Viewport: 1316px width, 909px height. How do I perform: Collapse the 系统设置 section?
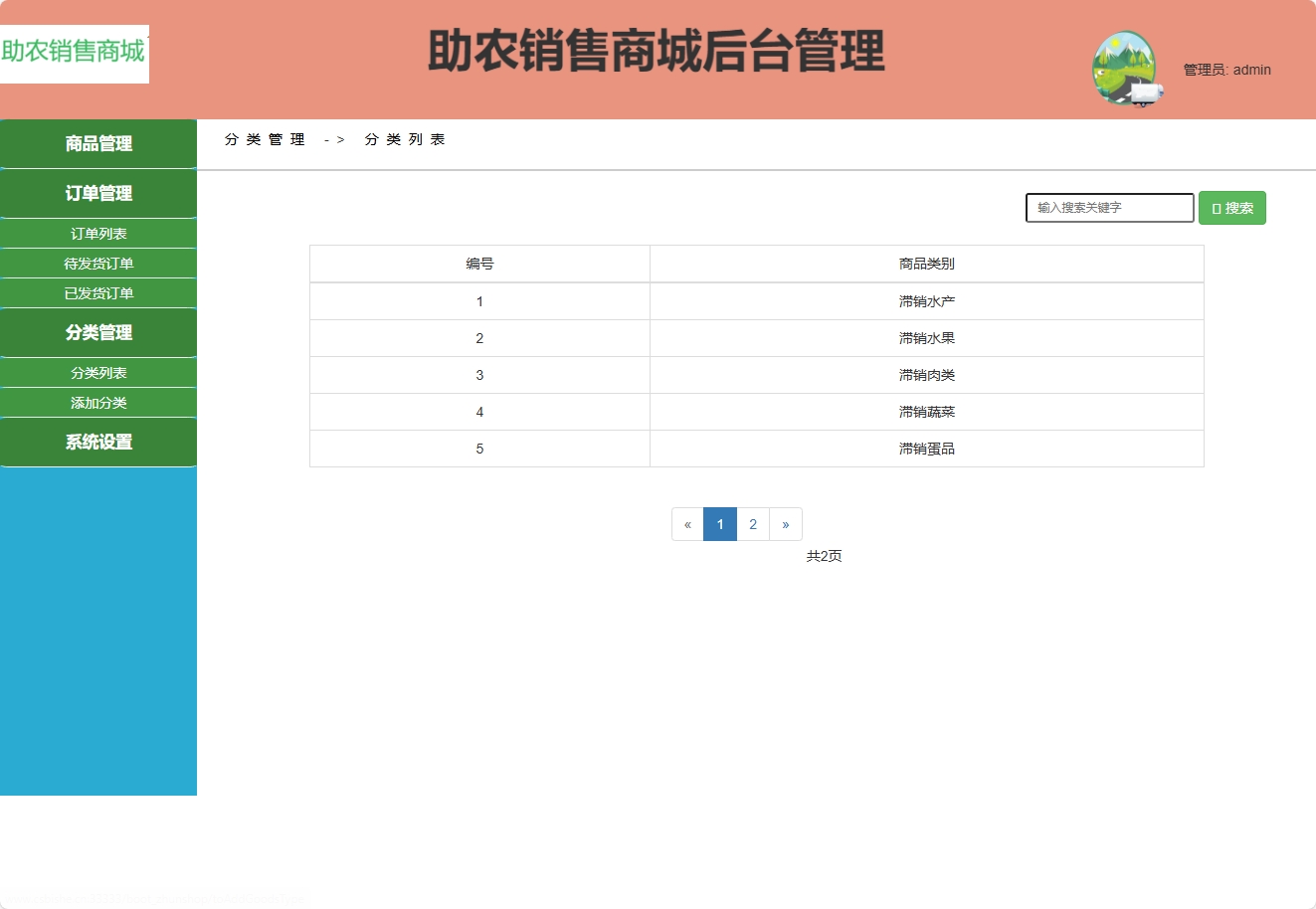click(x=97, y=442)
